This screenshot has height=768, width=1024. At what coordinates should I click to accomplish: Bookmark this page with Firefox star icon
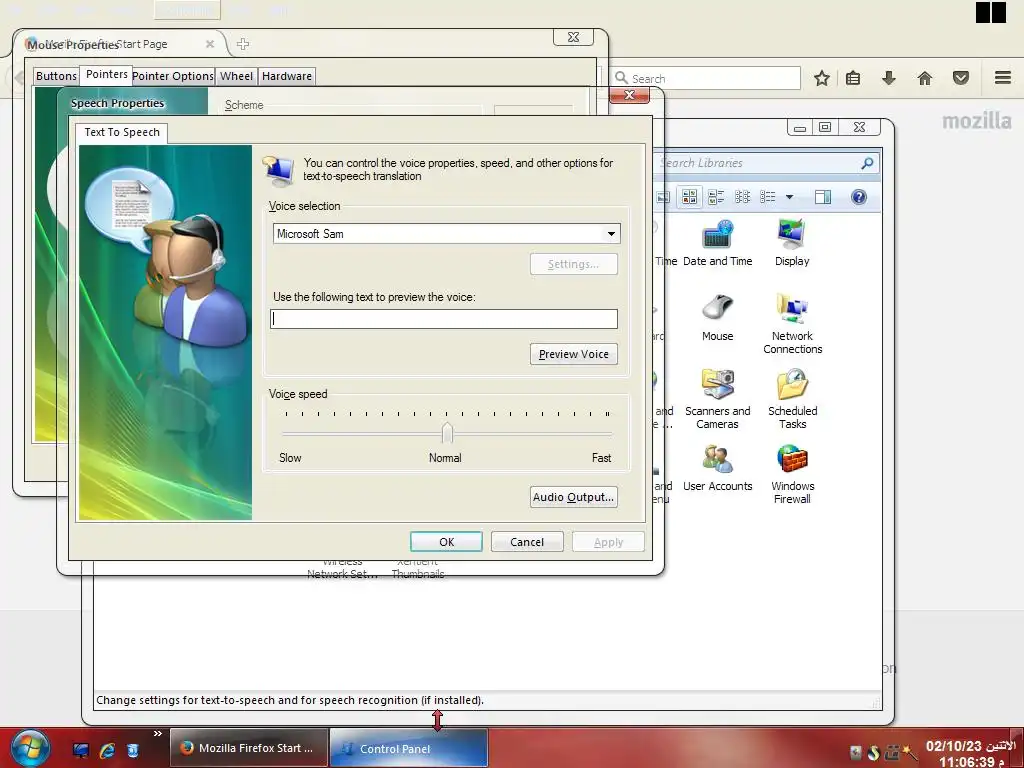pyautogui.click(x=822, y=78)
